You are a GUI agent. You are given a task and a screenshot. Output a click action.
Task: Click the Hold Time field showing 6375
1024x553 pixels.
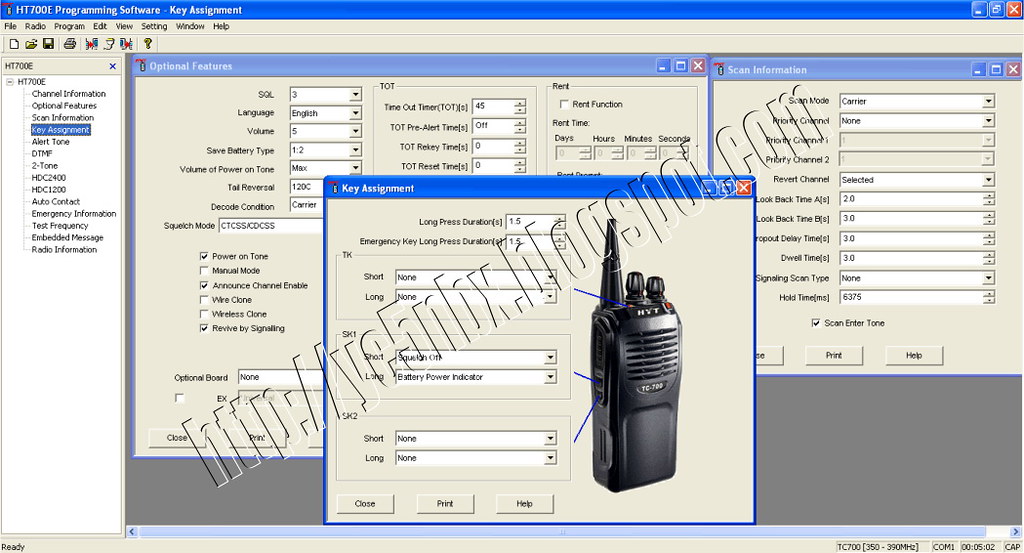tap(911, 297)
